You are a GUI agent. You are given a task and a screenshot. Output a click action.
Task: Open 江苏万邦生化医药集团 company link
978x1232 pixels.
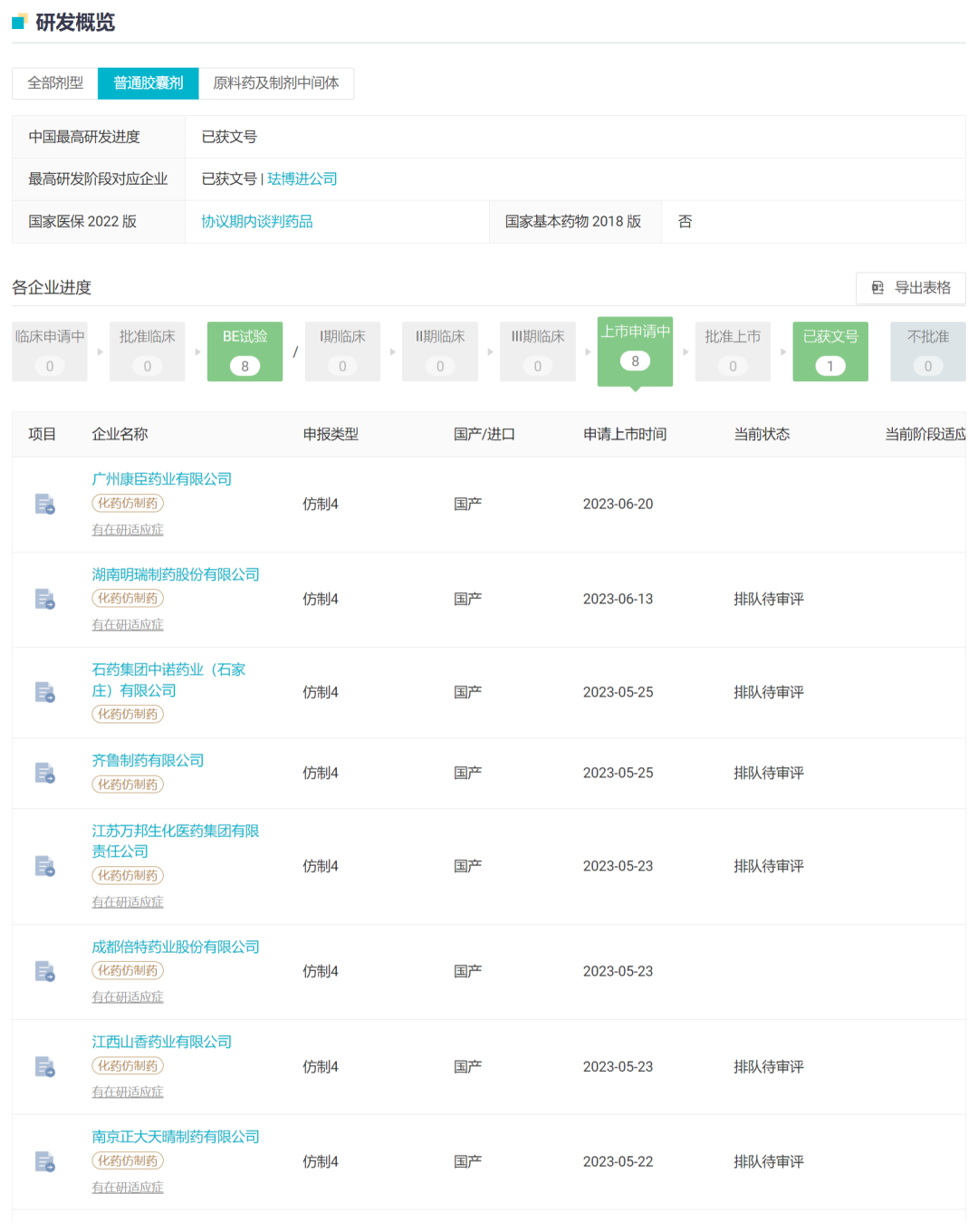coord(176,841)
